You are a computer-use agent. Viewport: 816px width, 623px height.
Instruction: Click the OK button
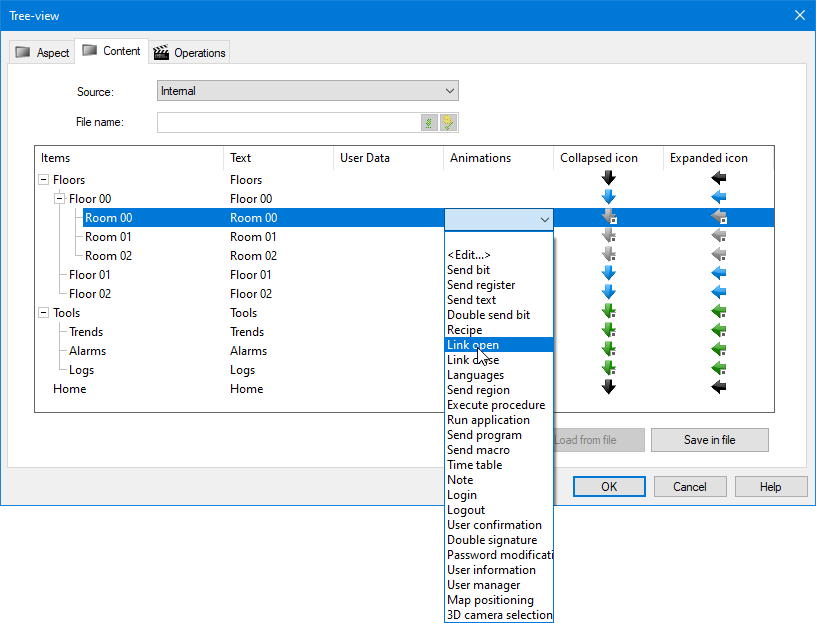point(609,487)
